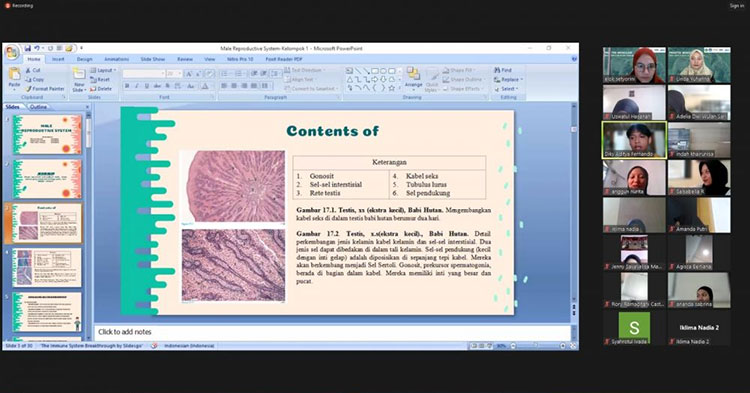Select slide 4 thumbnail in Slides pane
The image size is (750, 393).
point(47,267)
